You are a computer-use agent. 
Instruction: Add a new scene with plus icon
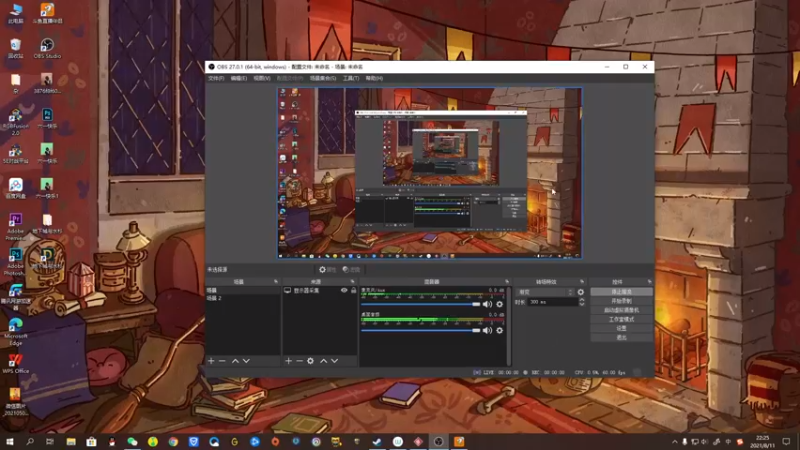[211, 361]
